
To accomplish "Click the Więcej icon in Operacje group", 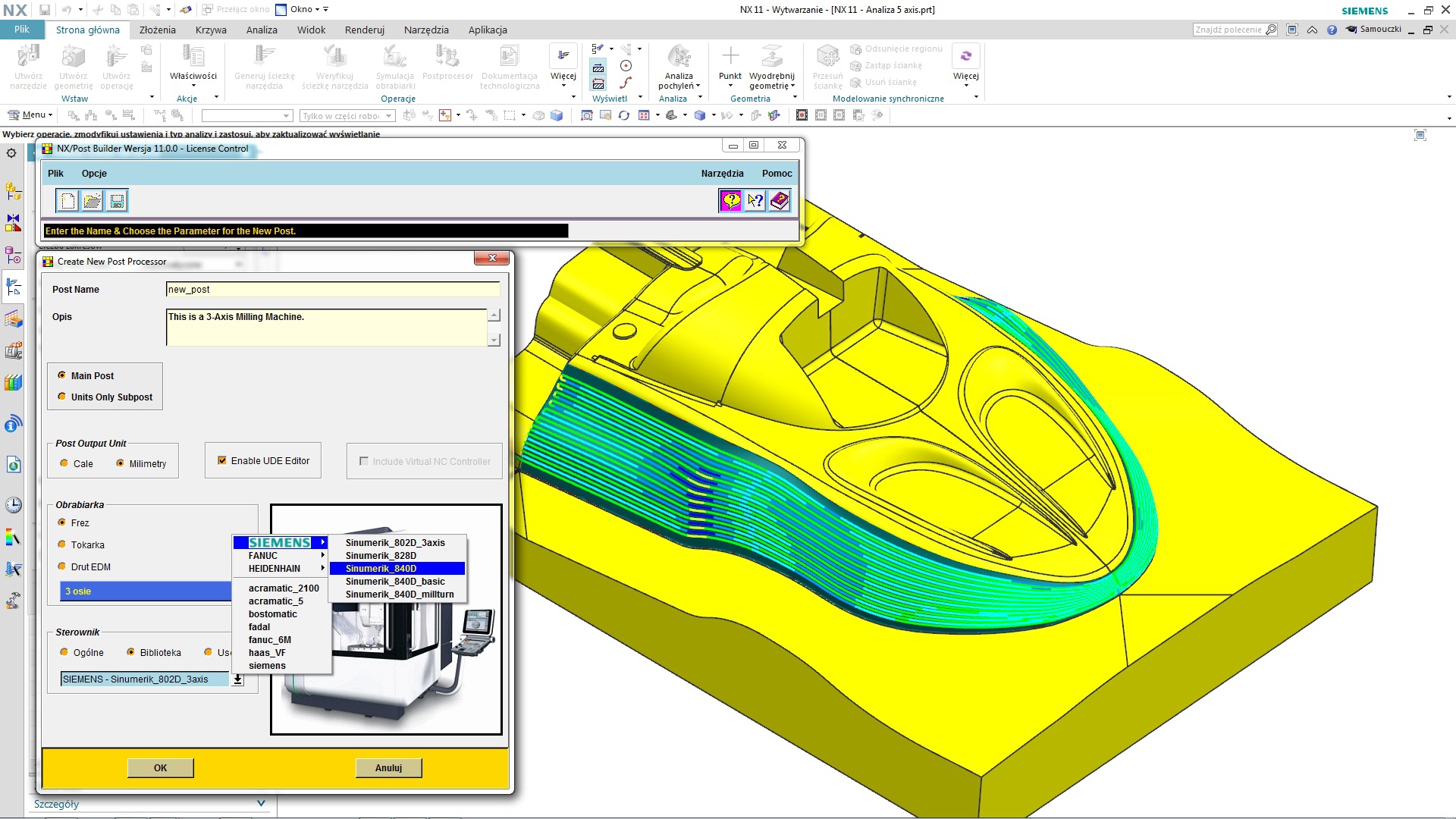I will tap(563, 56).
